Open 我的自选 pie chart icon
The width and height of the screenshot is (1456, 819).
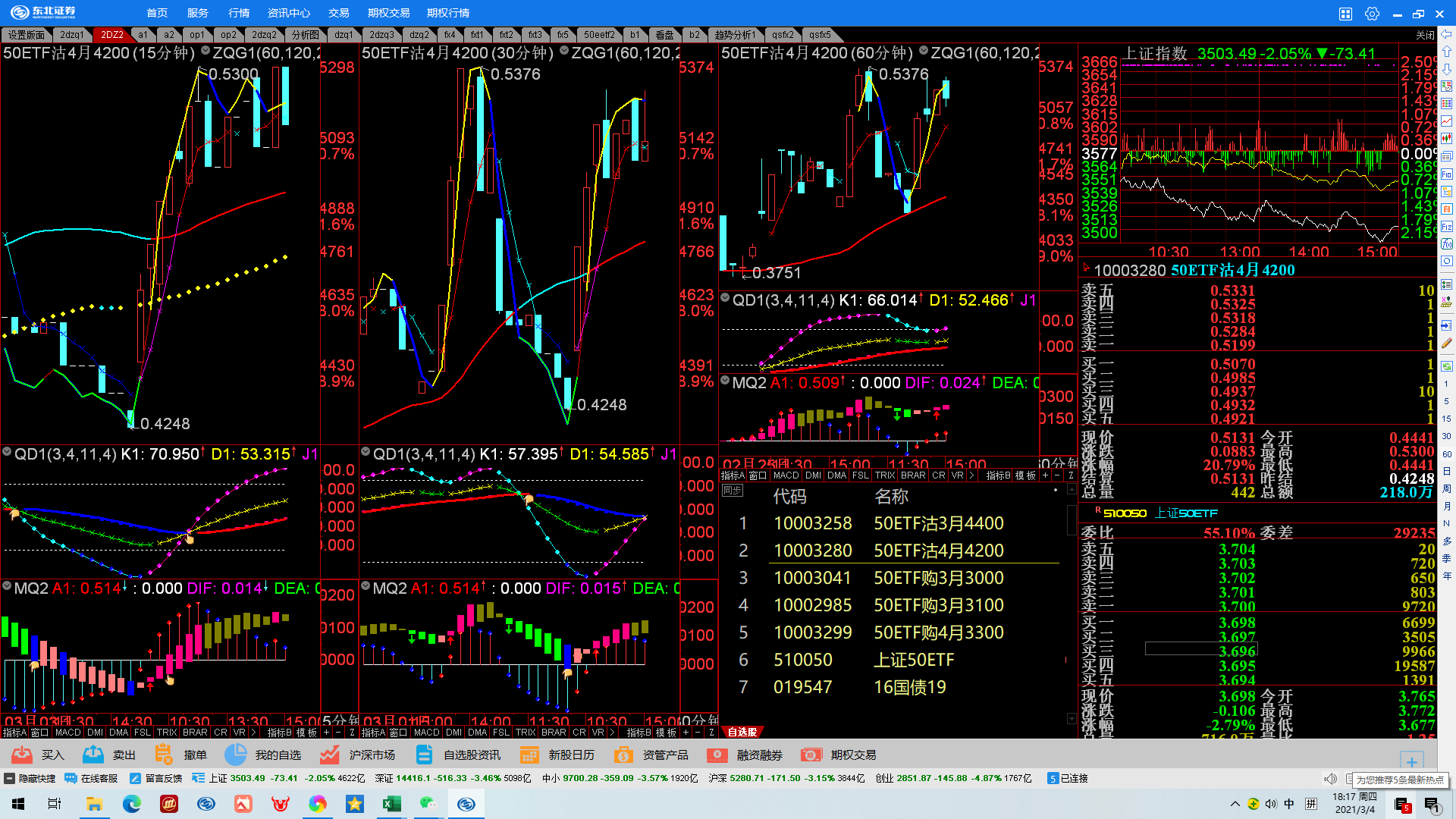tap(236, 755)
